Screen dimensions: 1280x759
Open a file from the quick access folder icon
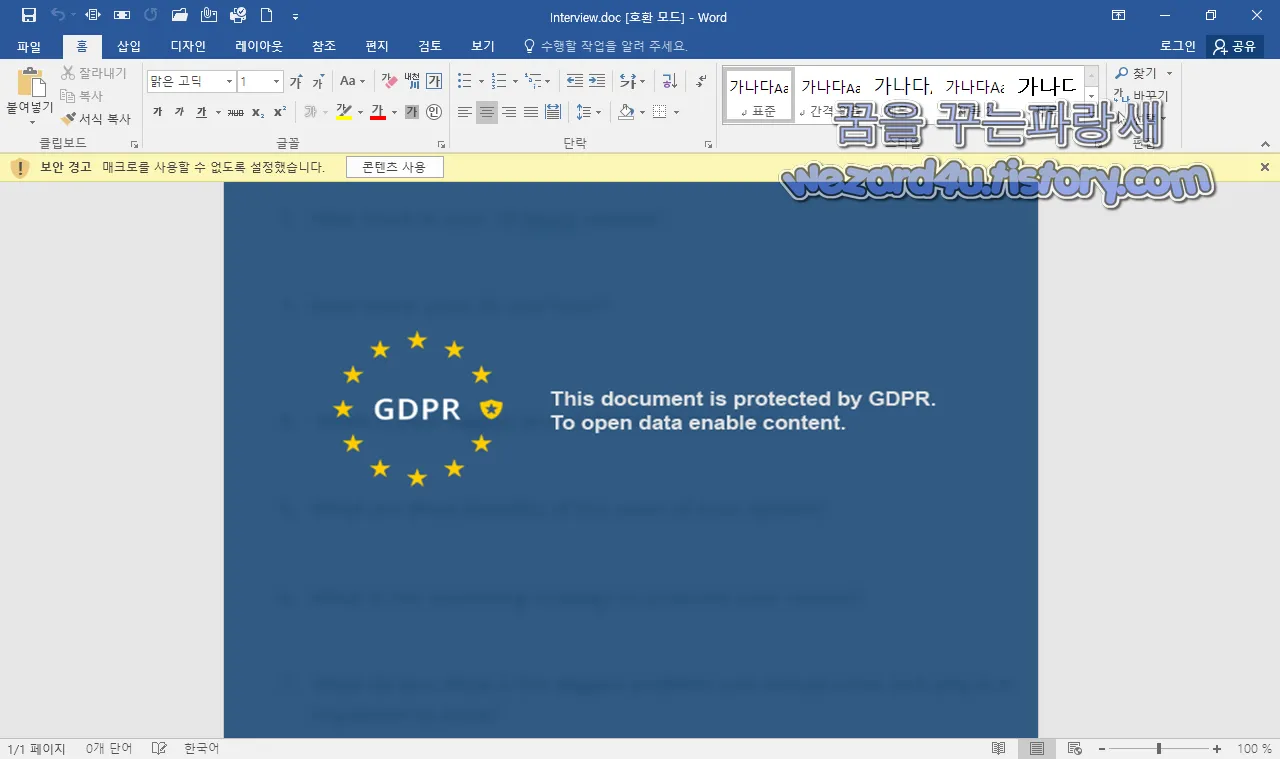coord(180,15)
